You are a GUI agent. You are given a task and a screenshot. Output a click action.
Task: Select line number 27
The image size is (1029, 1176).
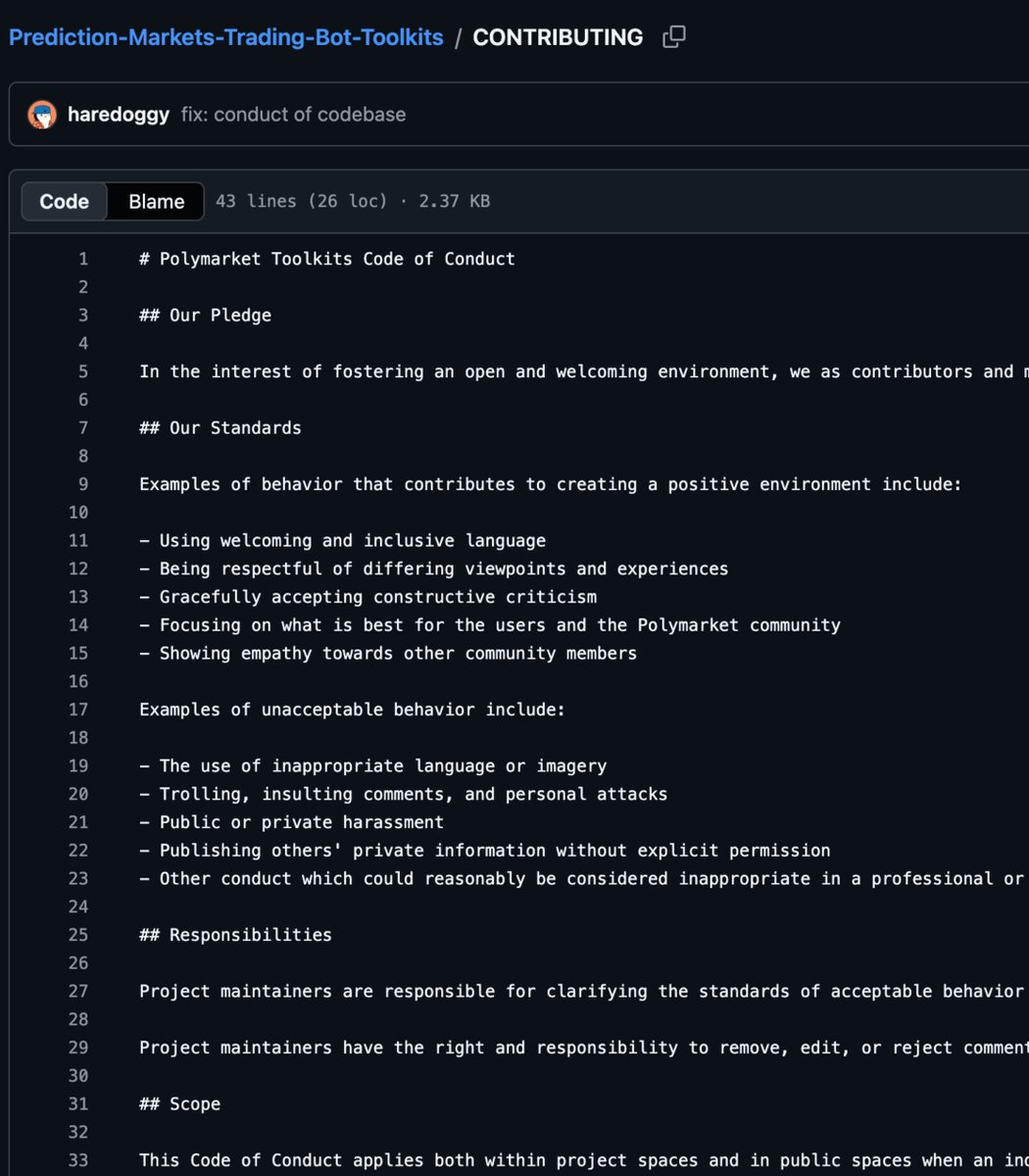pyautogui.click(x=78, y=991)
